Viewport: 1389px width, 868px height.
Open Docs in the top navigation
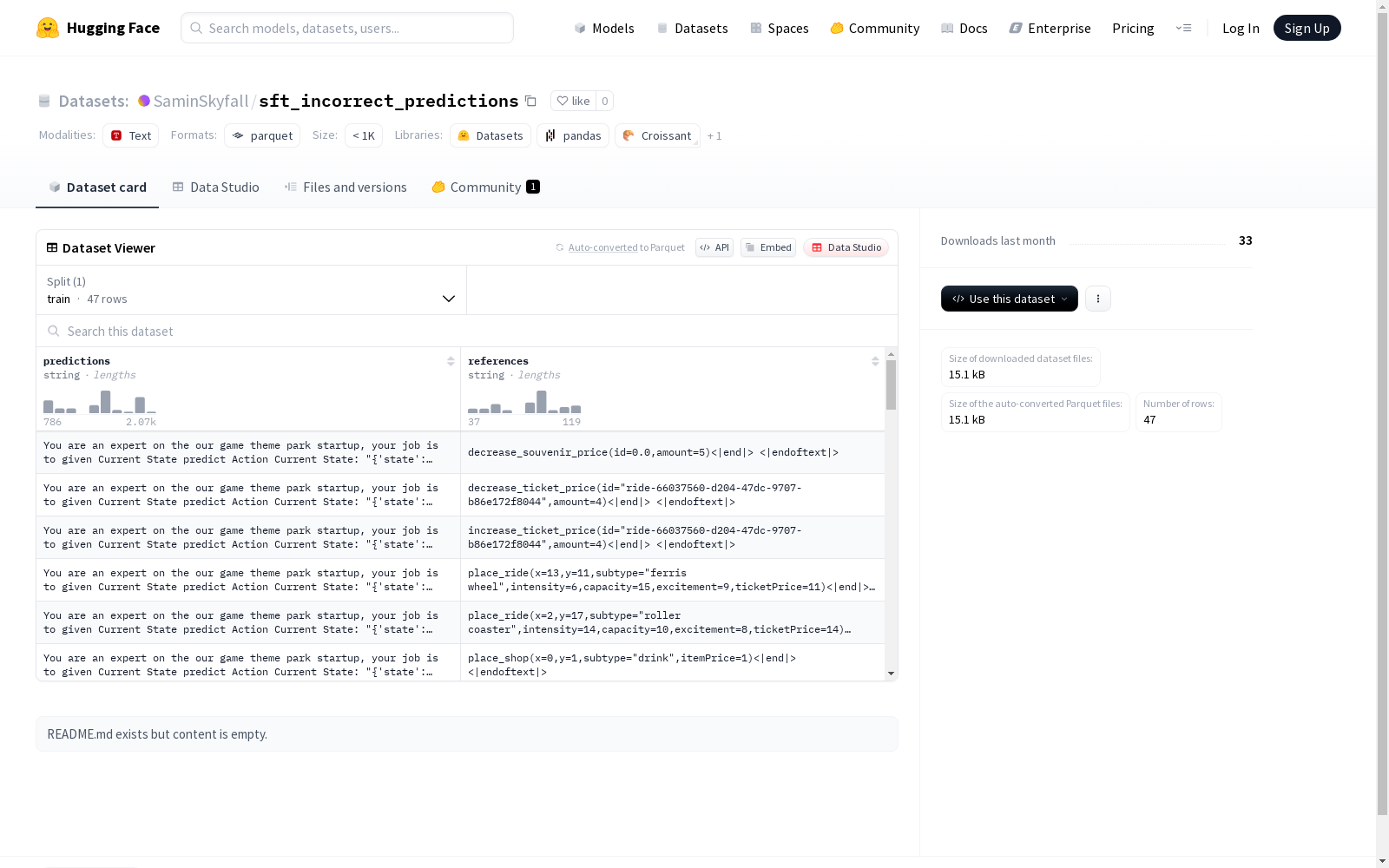(964, 28)
